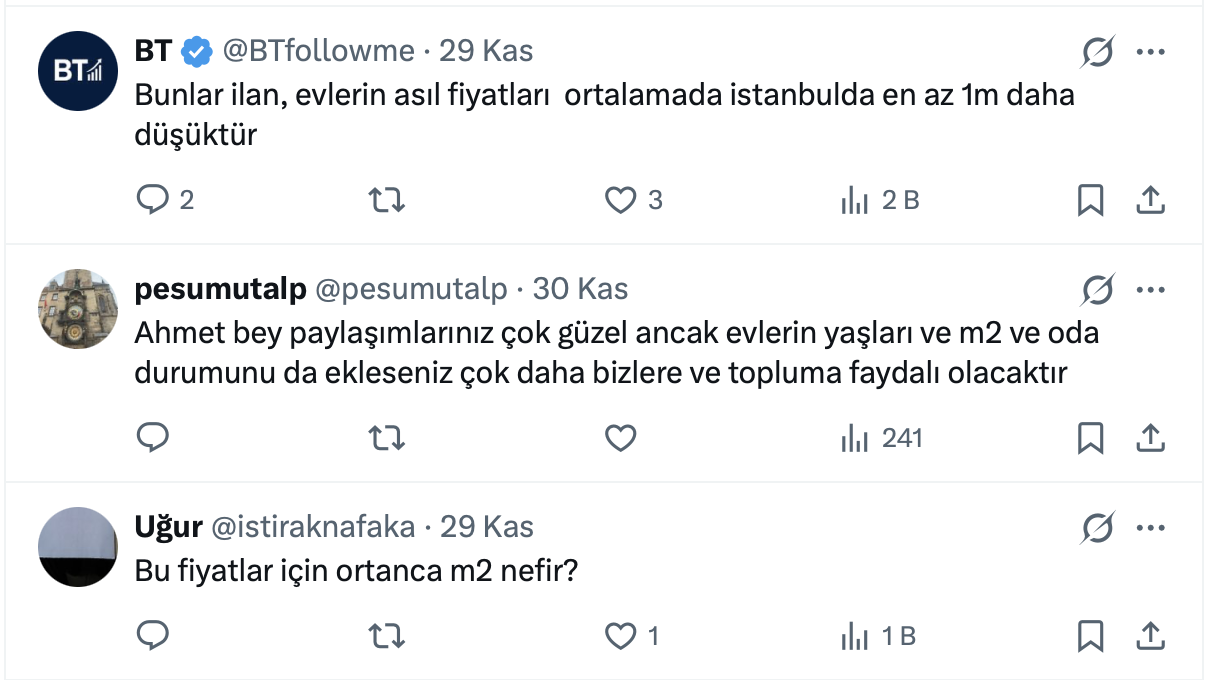The image size is (1210, 680).
Task: Open BT's profile picture
Action: 78,70
